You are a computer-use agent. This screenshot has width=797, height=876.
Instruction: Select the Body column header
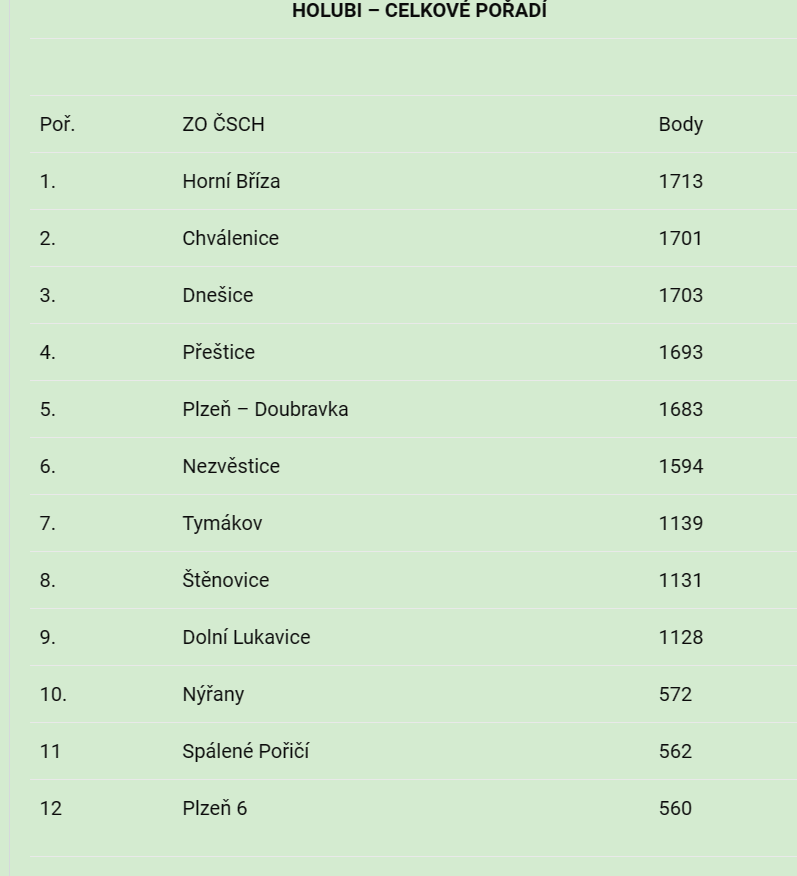[x=681, y=125]
